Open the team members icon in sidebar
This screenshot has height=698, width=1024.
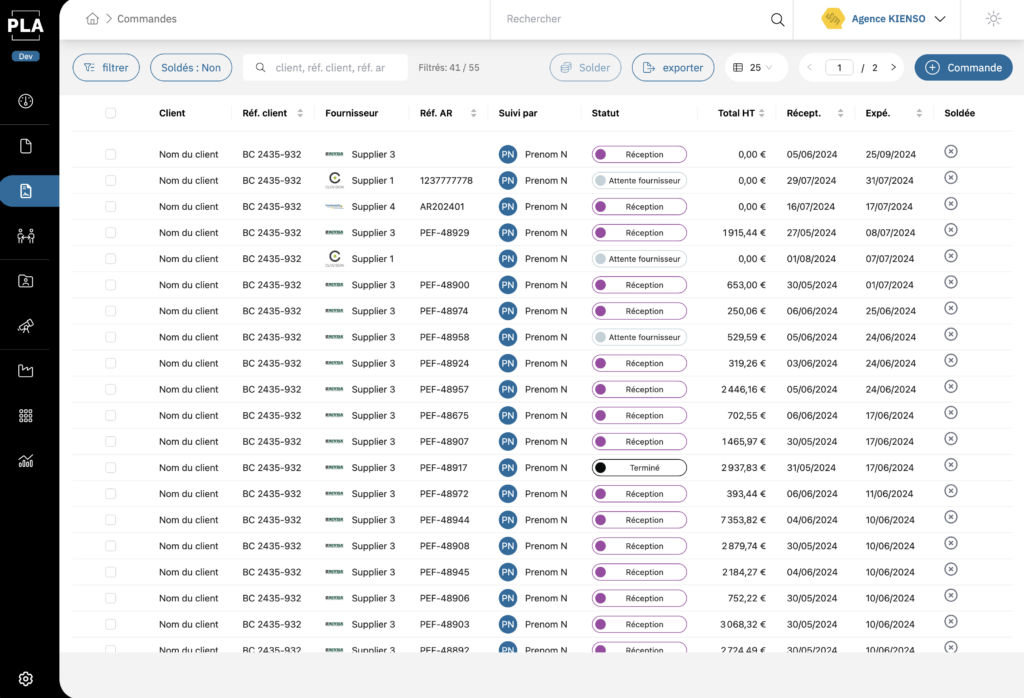(25, 236)
